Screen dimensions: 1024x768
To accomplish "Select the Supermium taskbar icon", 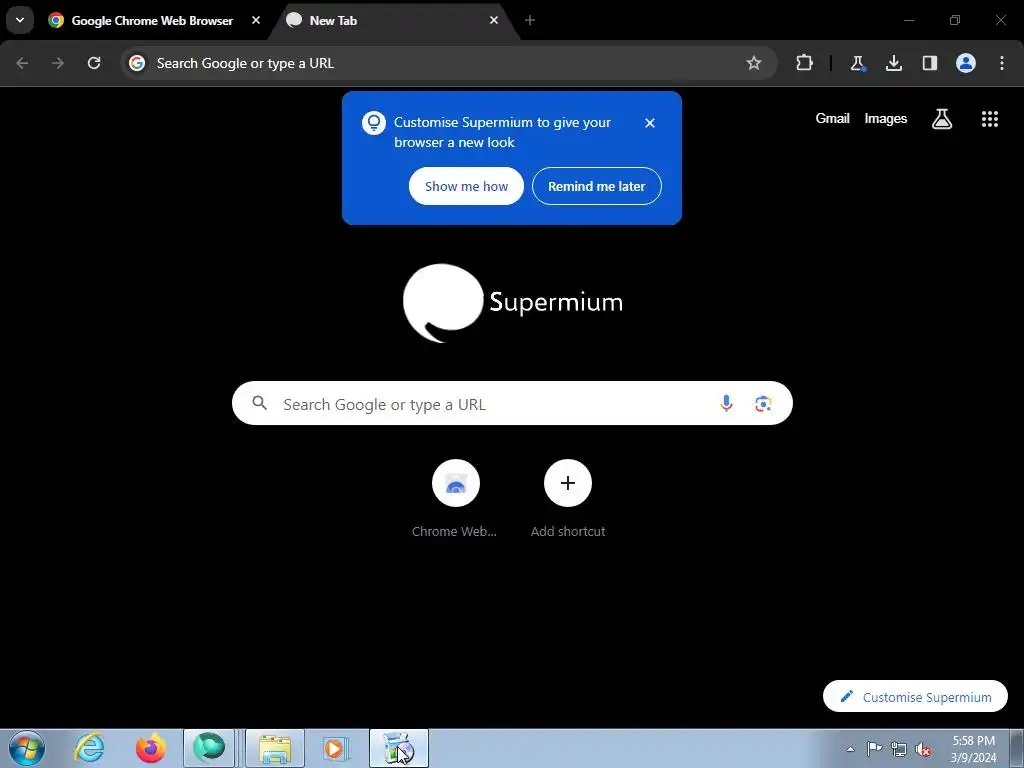I will click(209, 748).
